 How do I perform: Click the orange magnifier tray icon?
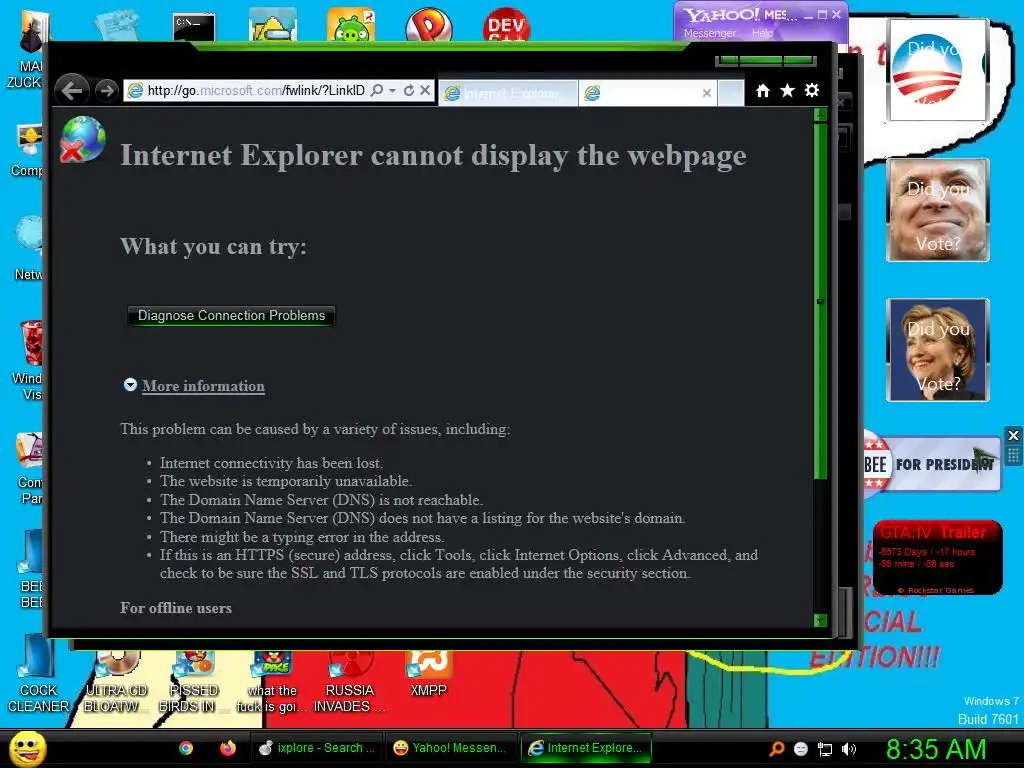(x=777, y=749)
